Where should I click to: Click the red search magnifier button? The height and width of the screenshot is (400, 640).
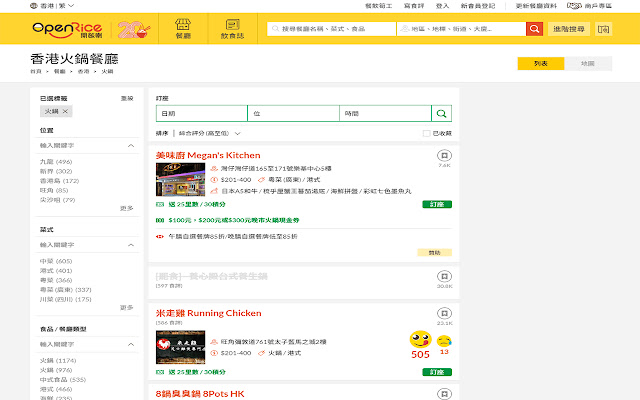[x=534, y=29]
